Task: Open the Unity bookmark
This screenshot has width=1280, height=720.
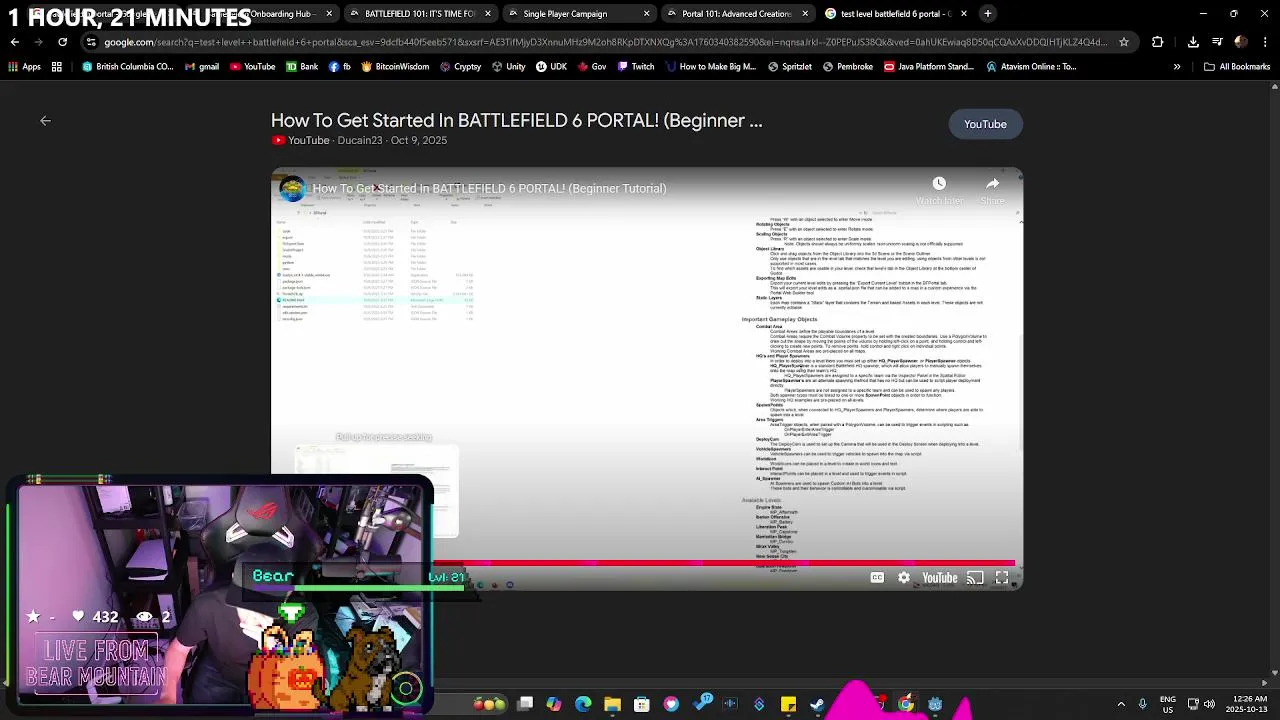Action: click(508, 67)
